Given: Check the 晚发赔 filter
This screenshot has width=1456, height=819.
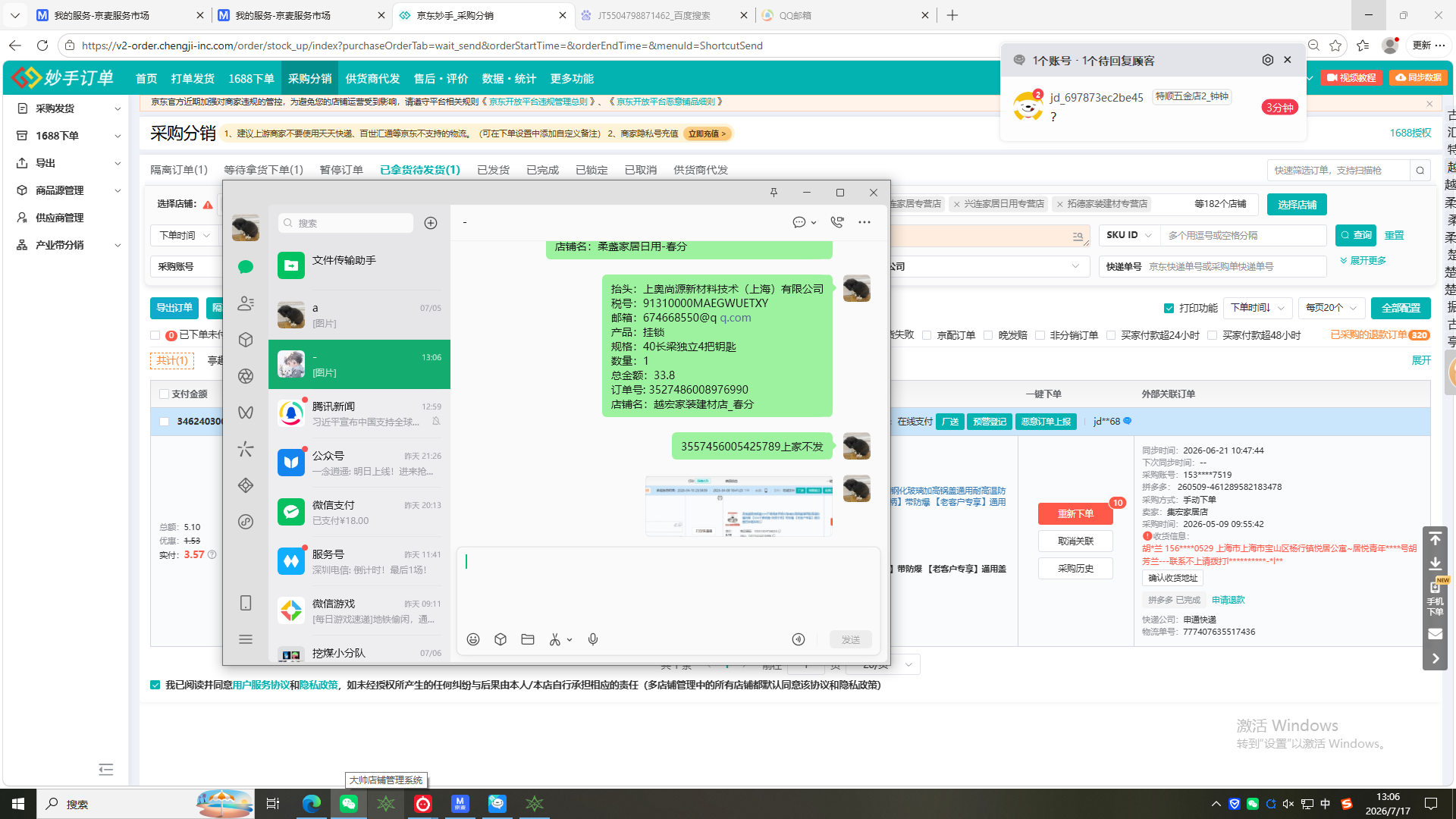Looking at the screenshot, I should (x=988, y=335).
